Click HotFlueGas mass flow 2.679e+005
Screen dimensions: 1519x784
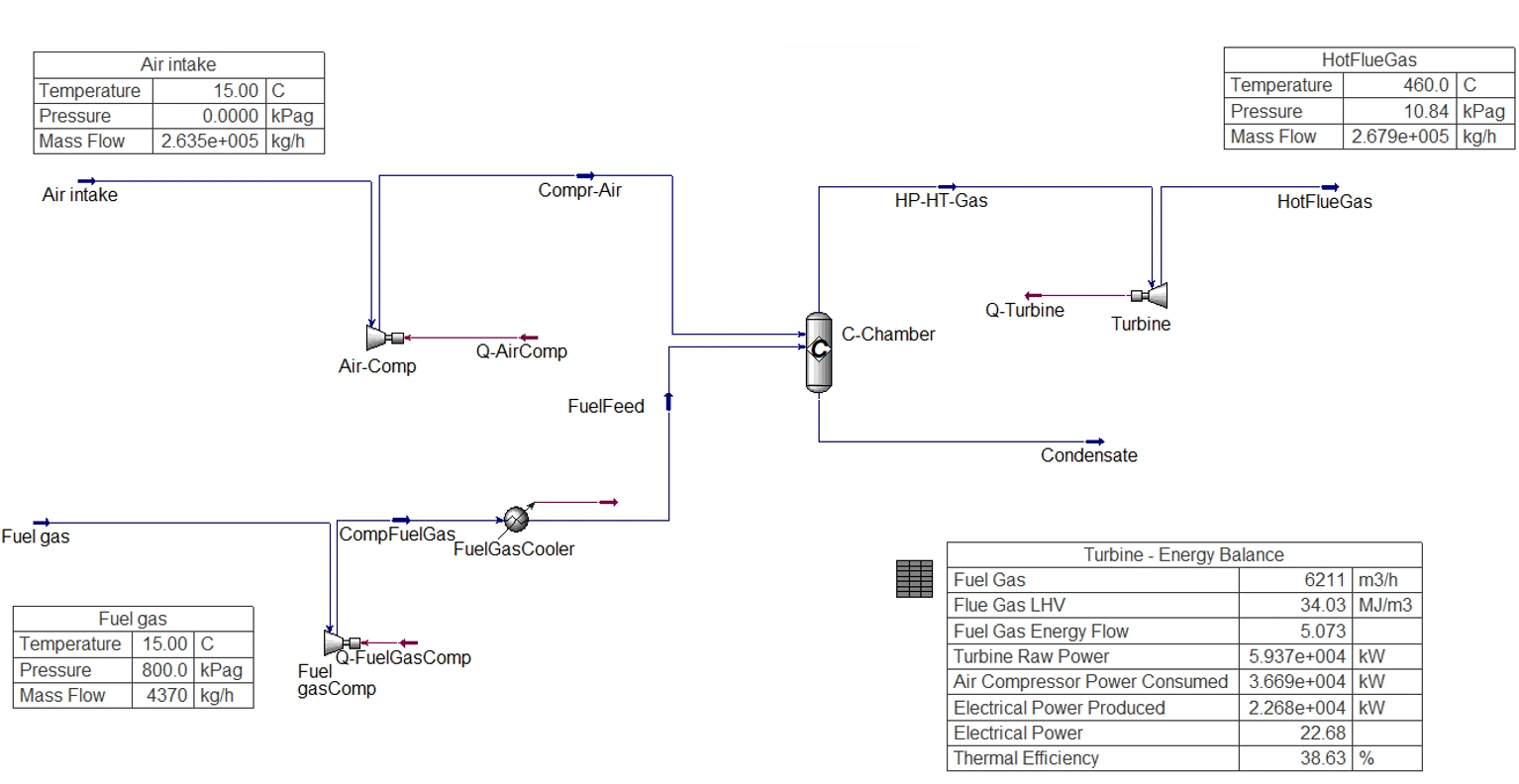[x=1400, y=137]
